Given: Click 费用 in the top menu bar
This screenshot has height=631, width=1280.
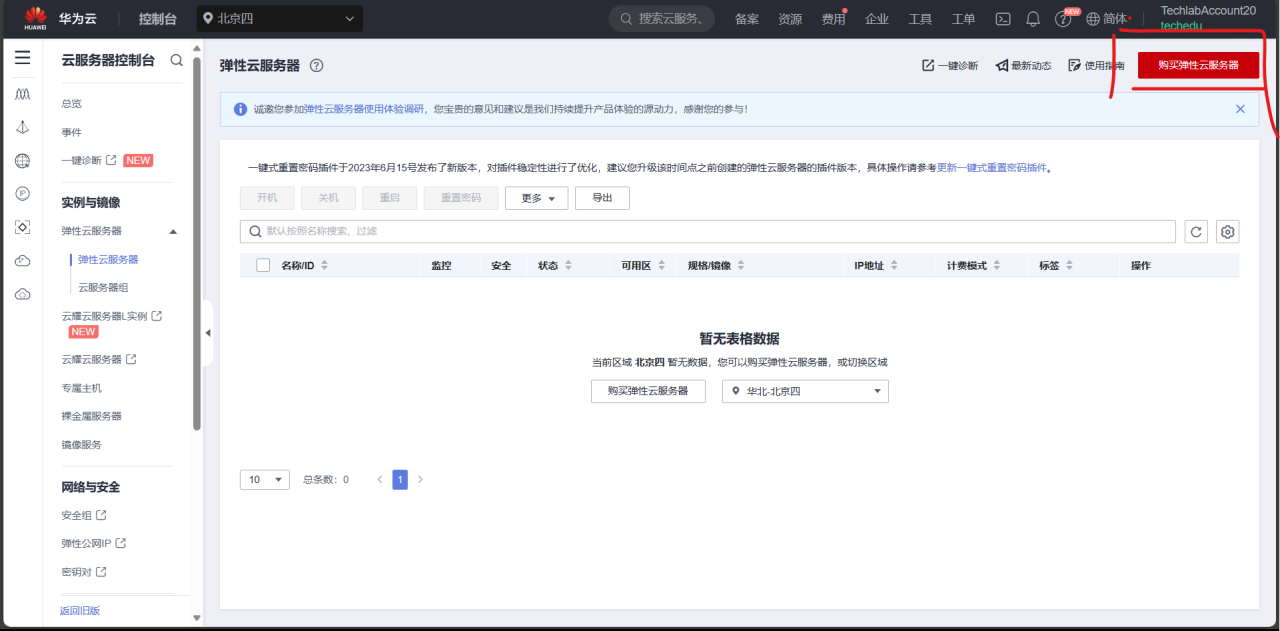Looking at the screenshot, I should click(x=833, y=18).
